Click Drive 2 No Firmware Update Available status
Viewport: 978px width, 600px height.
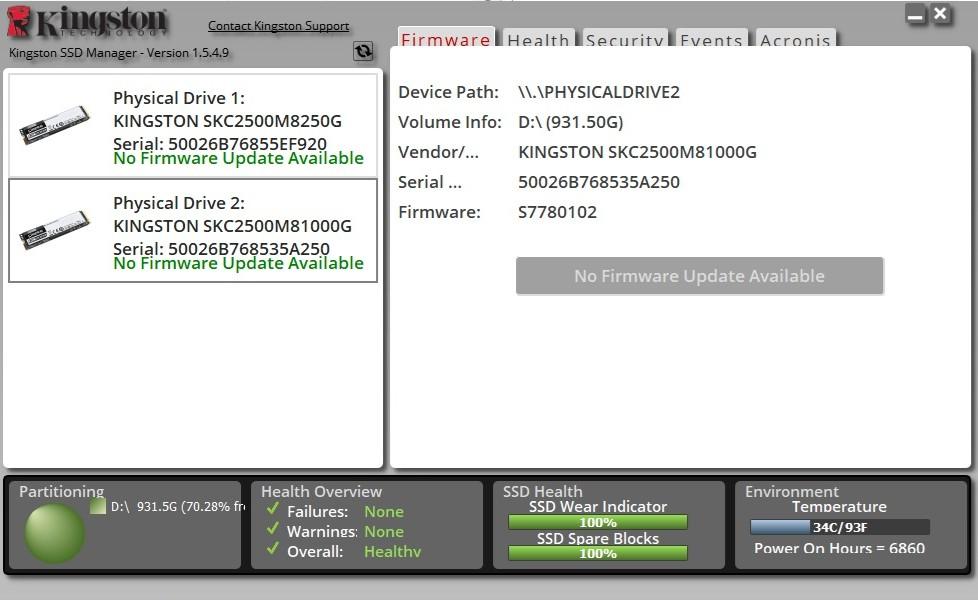(x=238, y=263)
